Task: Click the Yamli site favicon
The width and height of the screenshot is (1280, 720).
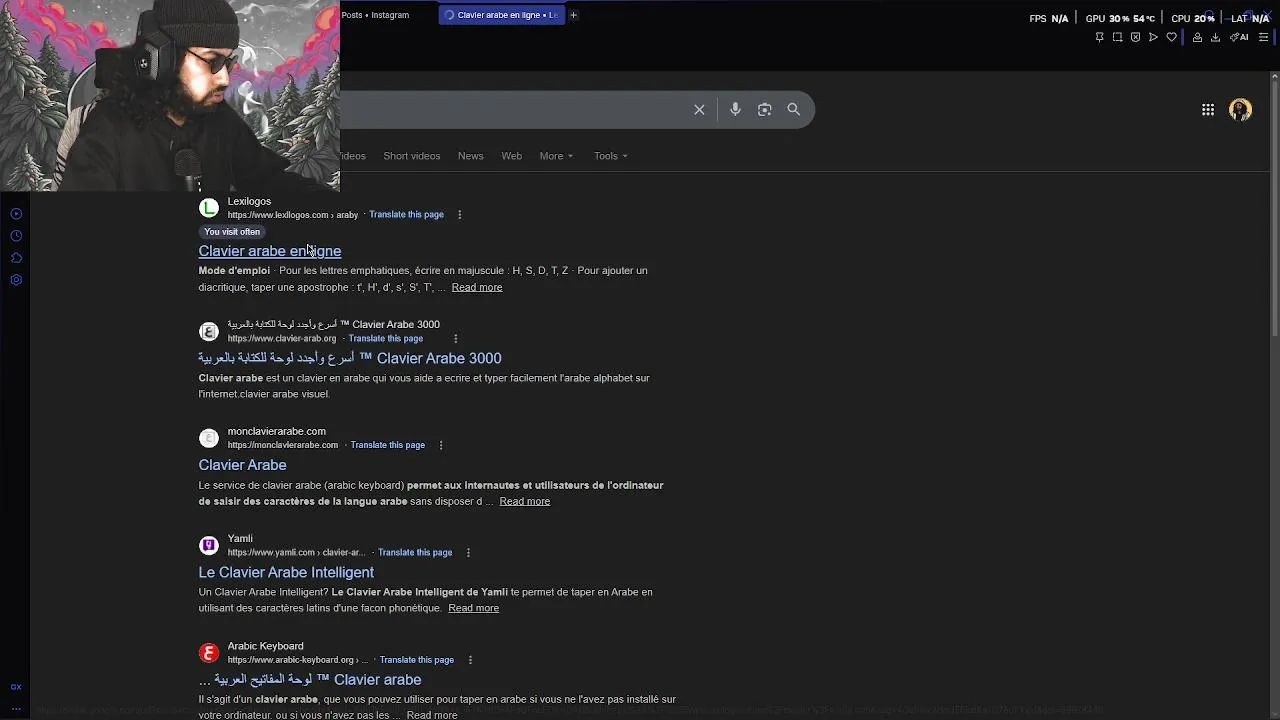Action: pyautogui.click(x=209, y=545)
